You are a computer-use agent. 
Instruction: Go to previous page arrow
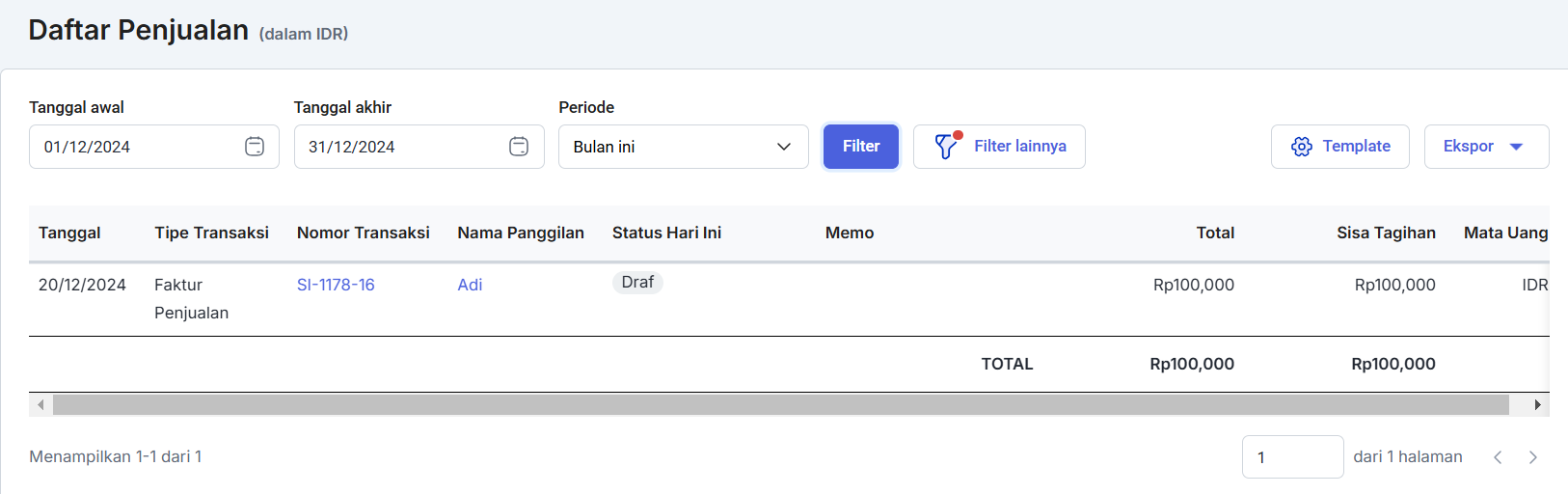1498,457
